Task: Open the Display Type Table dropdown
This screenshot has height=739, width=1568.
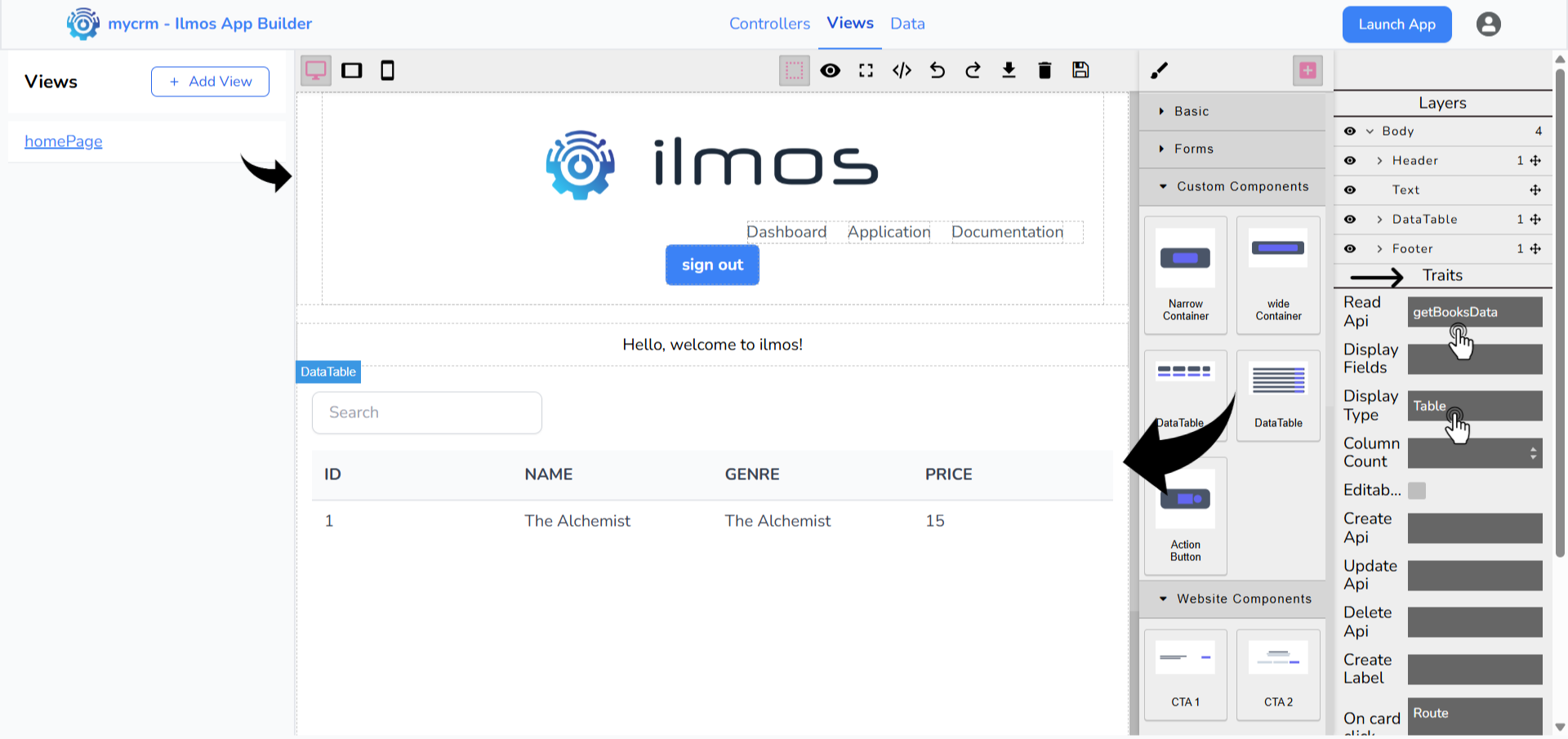Action: [1475, 406]
